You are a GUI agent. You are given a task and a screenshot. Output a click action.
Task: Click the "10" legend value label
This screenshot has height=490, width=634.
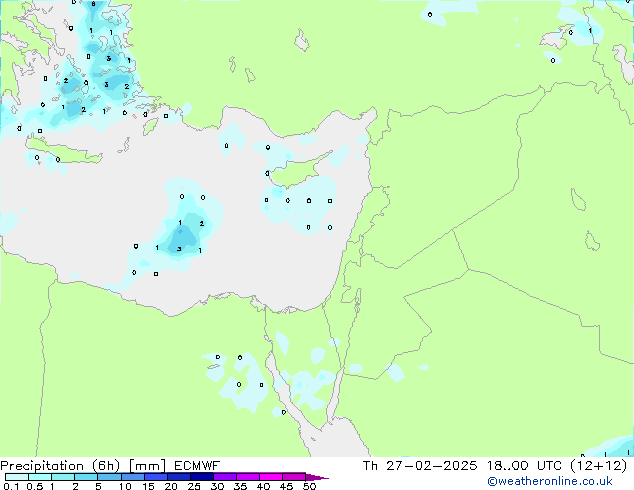pyautogui.click(x=125, y=486)
